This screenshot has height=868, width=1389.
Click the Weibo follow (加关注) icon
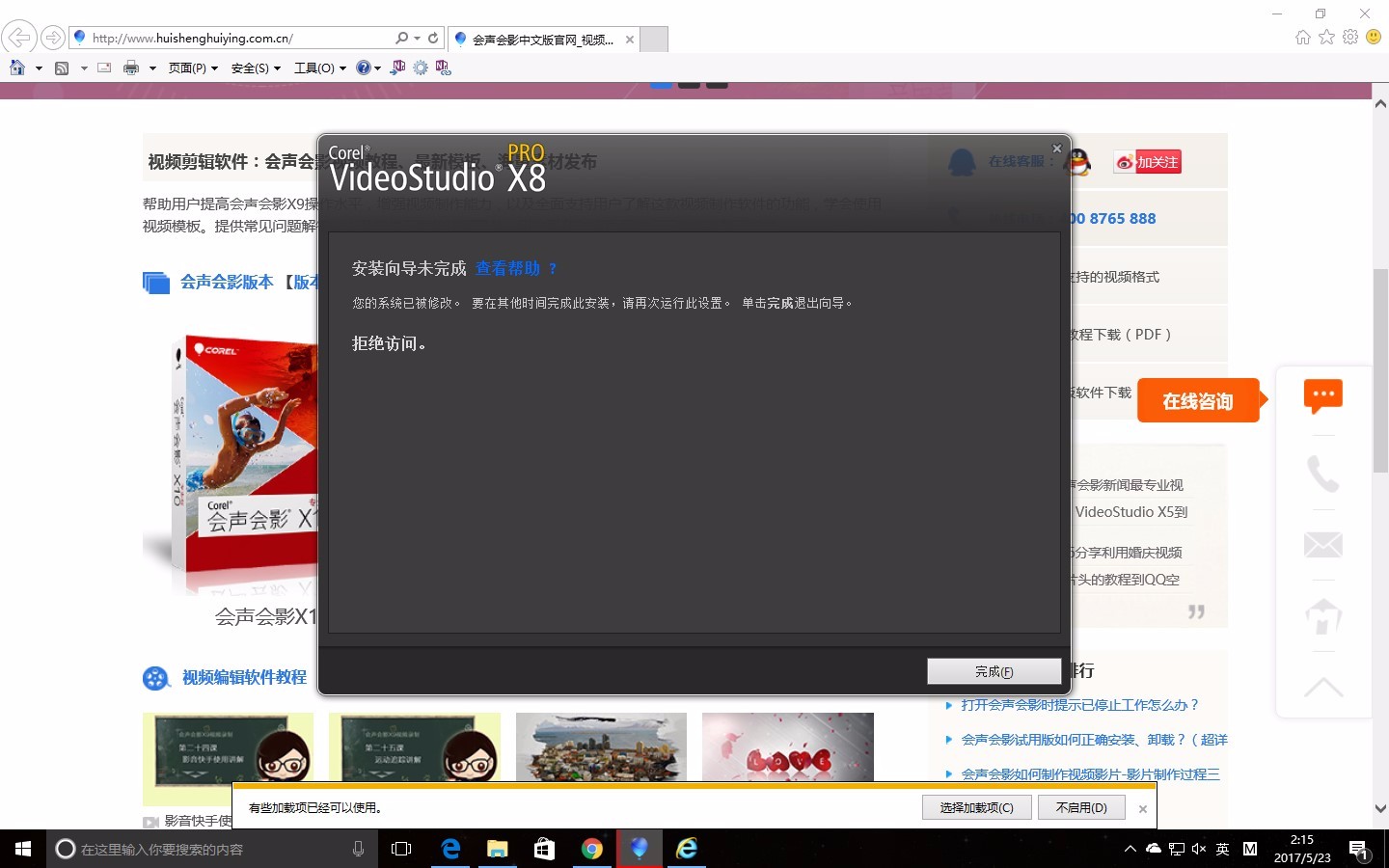coord(1146,161)
